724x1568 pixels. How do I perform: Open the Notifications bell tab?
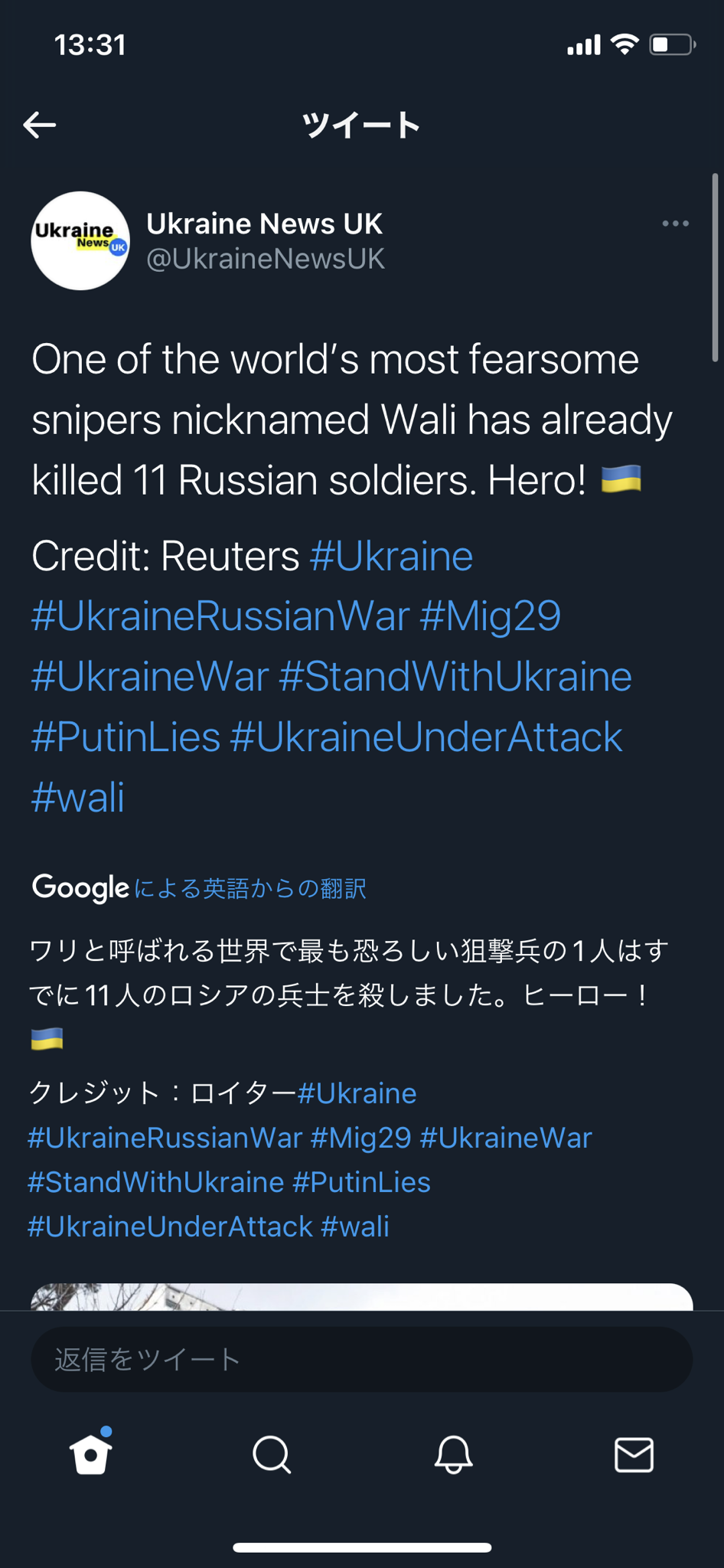coord(453,1454)
